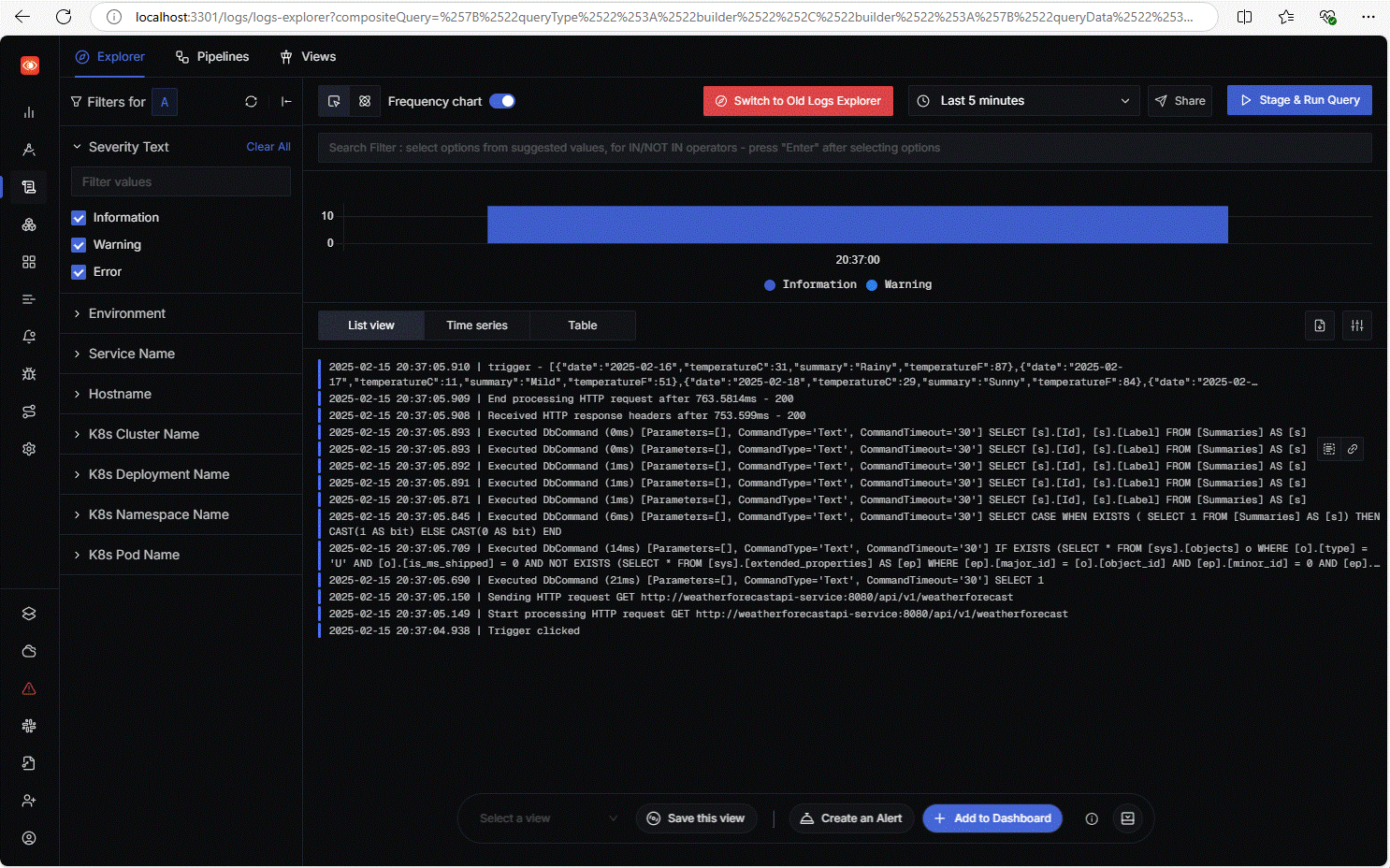Uncheck the Error severity checkbox
Screen dimensions: 1390x868
point(79,272)
